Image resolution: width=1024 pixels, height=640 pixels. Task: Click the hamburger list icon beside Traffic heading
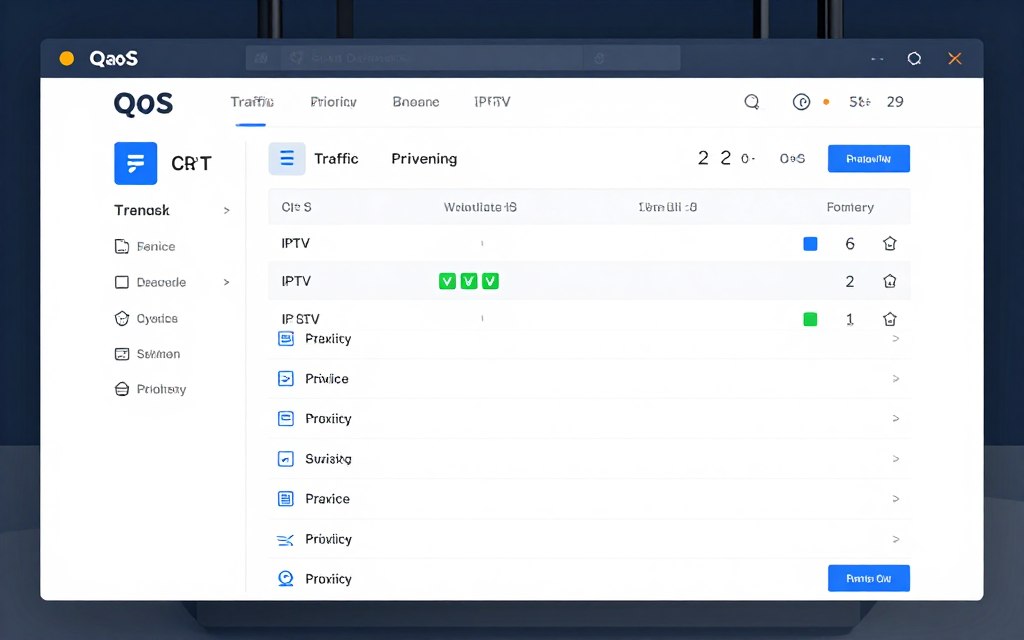287,159
